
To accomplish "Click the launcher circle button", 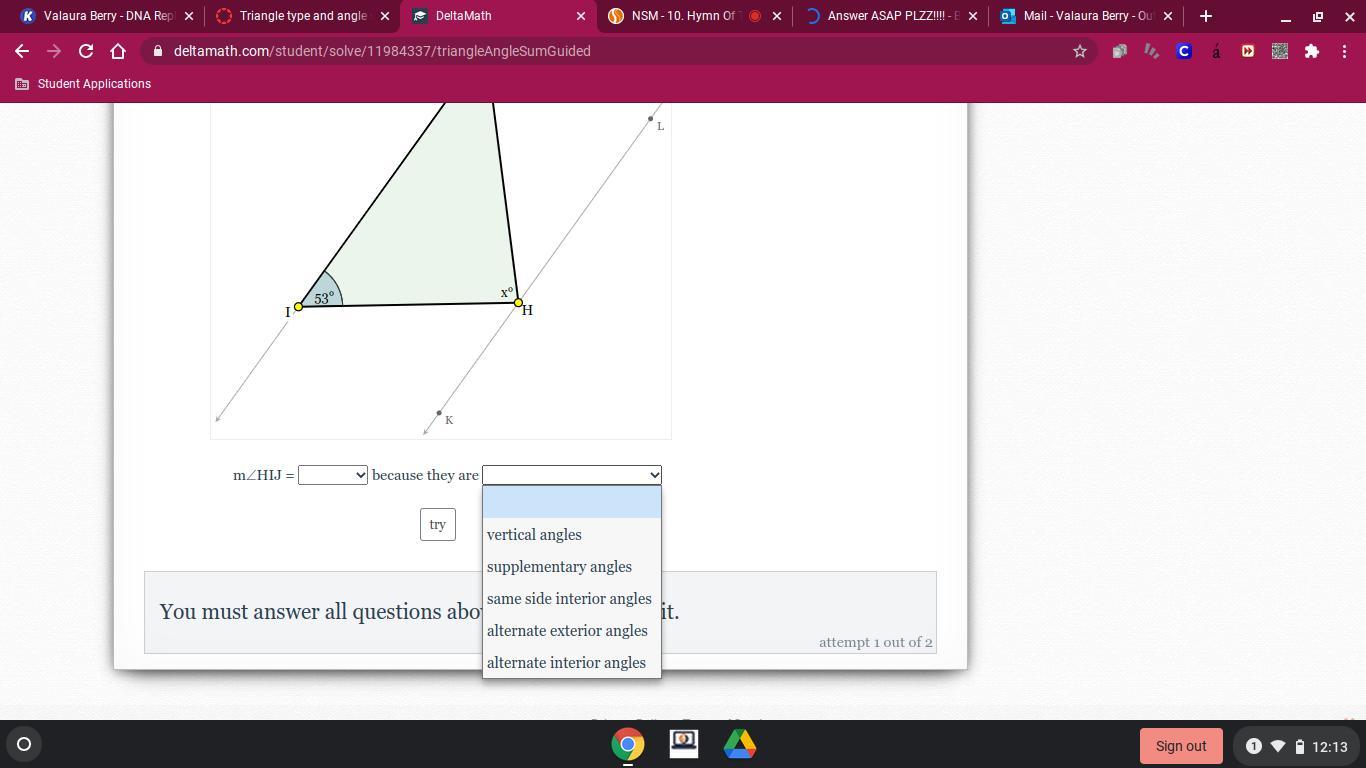I will 24,744.
